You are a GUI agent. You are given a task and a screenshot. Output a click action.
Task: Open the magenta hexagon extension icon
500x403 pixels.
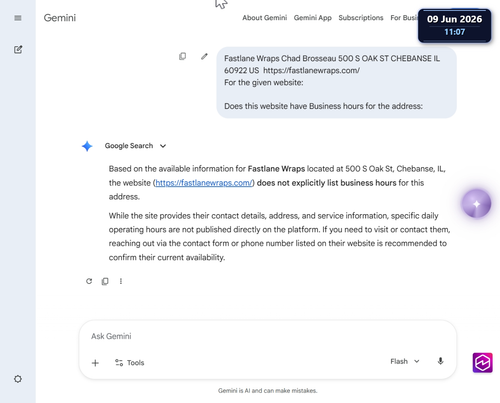[x=482, y=363]
